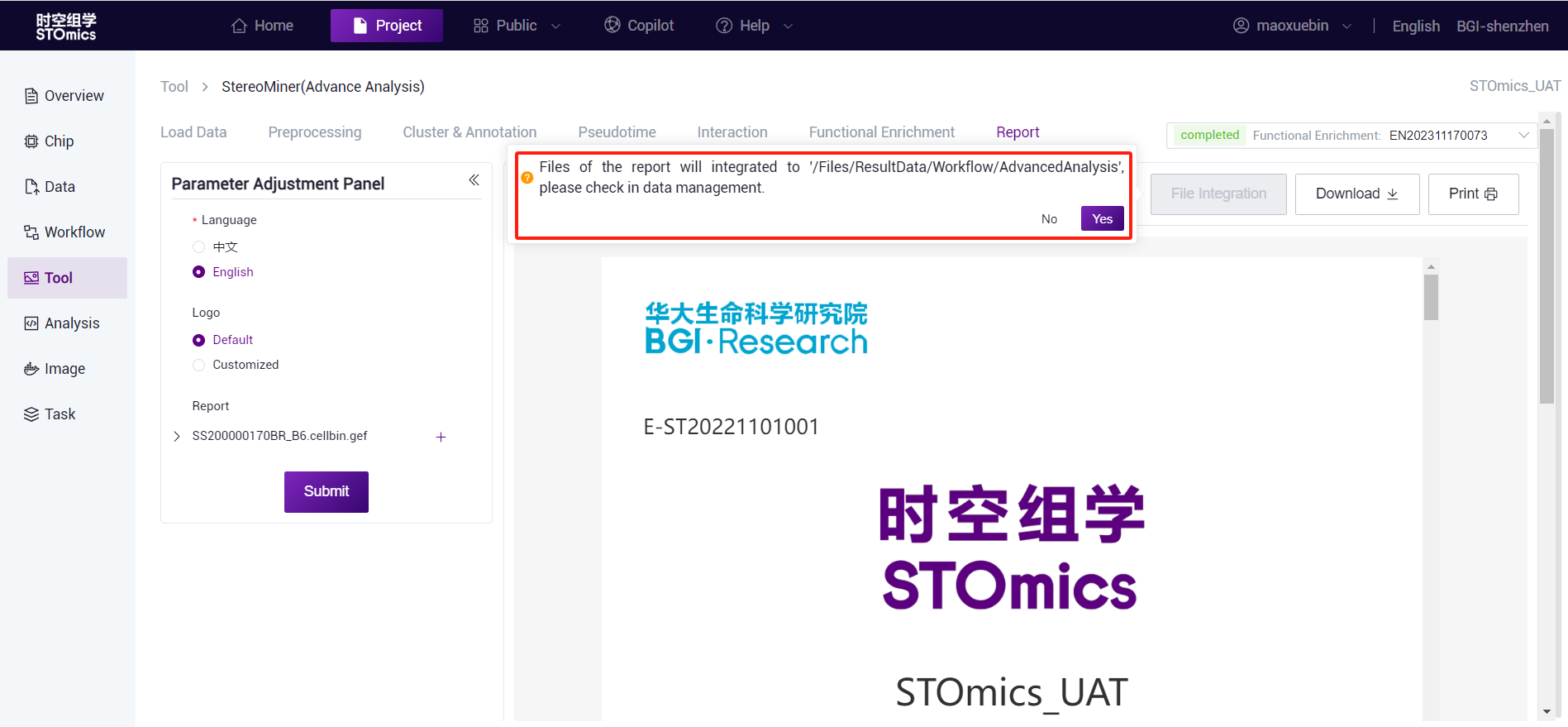Select the Default logo option

pos(198,340)
